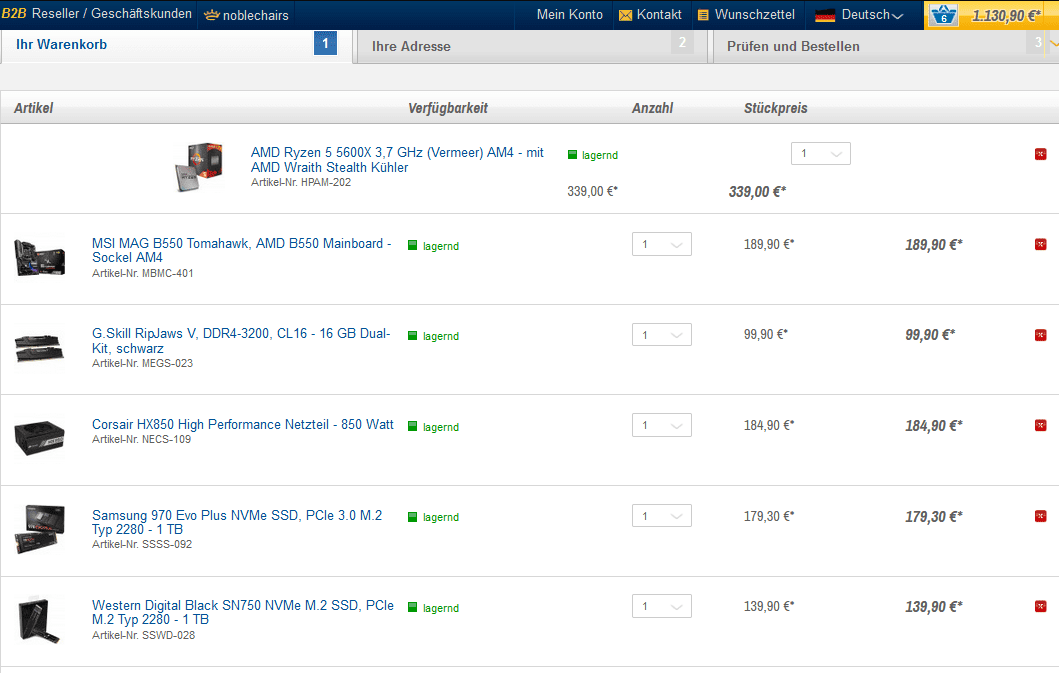Open Samsung 970 Evo Plus product link
The image size is (1059, 673).
237,522
